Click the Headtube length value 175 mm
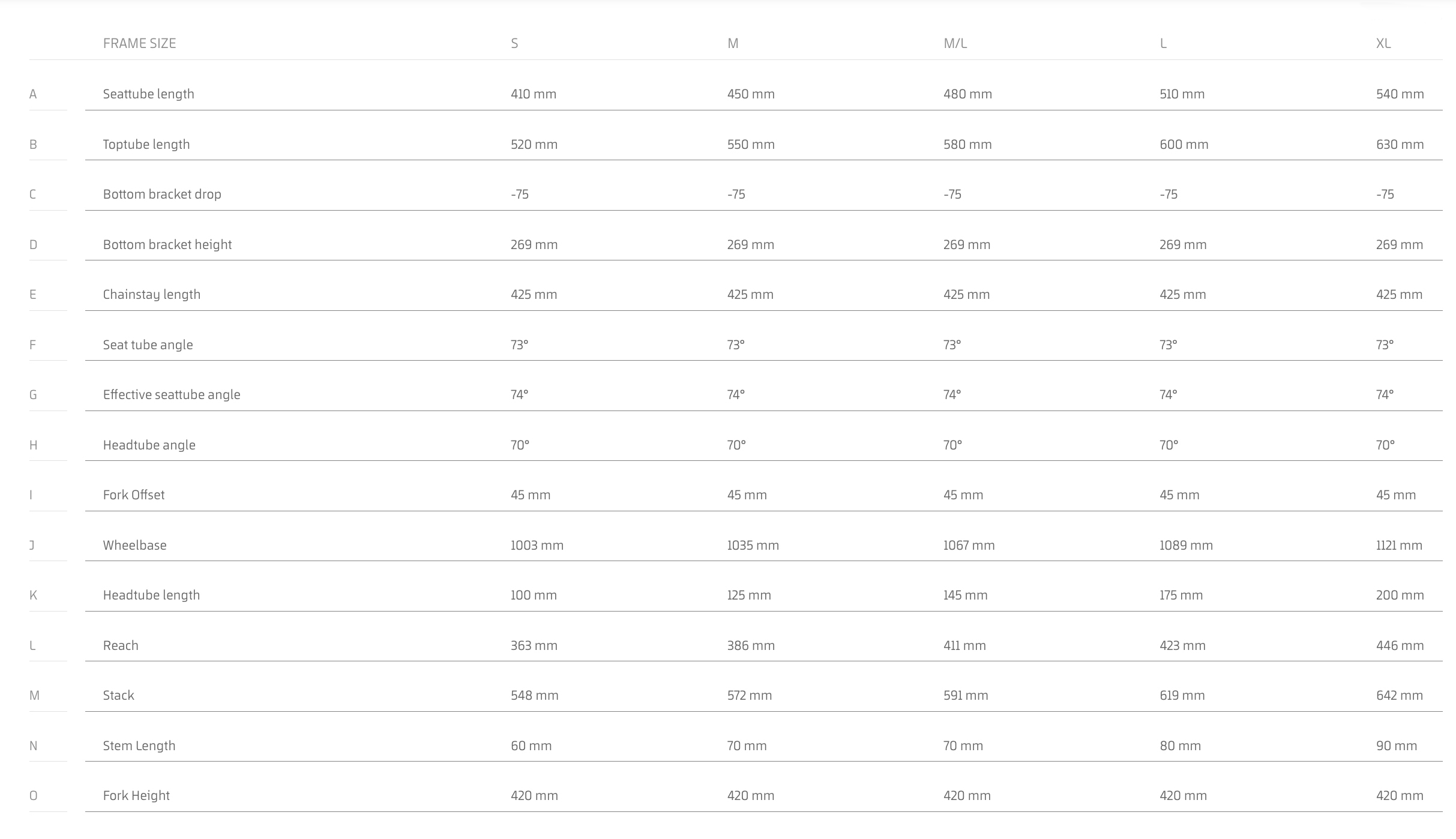The height and width of the screenshot is (839, 1456). [1181, 595]
